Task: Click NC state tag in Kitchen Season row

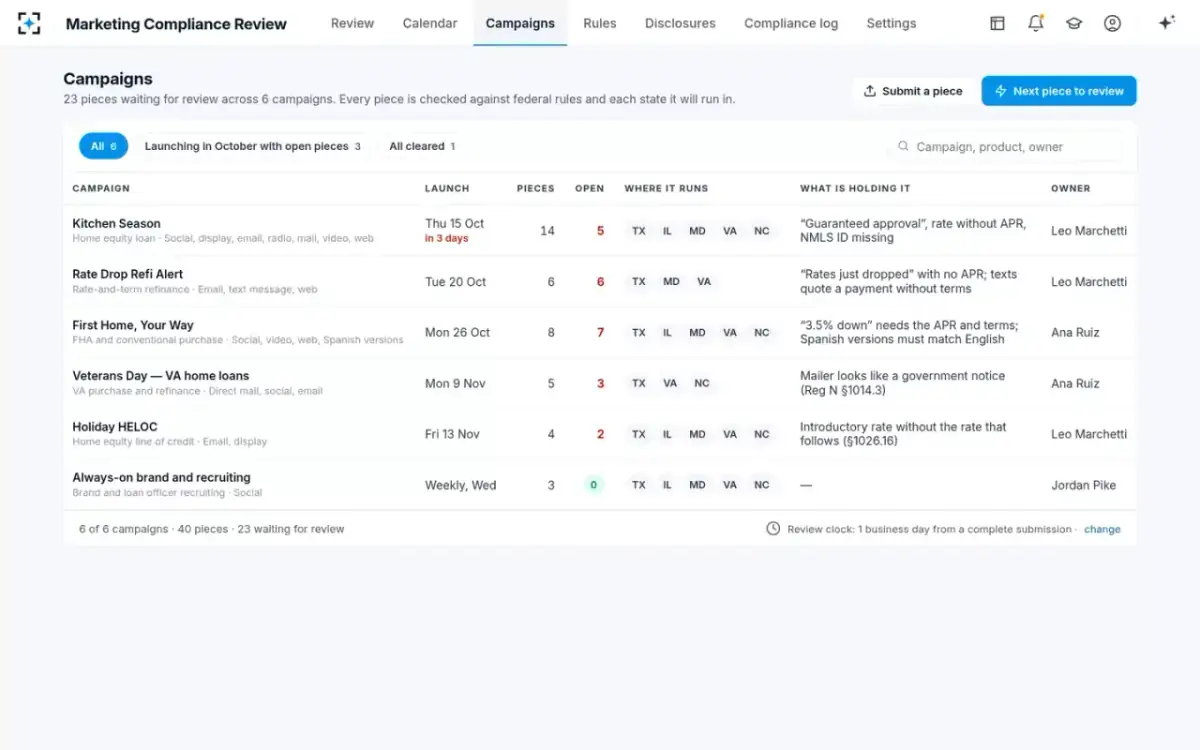Action: (x=762, y=231)
